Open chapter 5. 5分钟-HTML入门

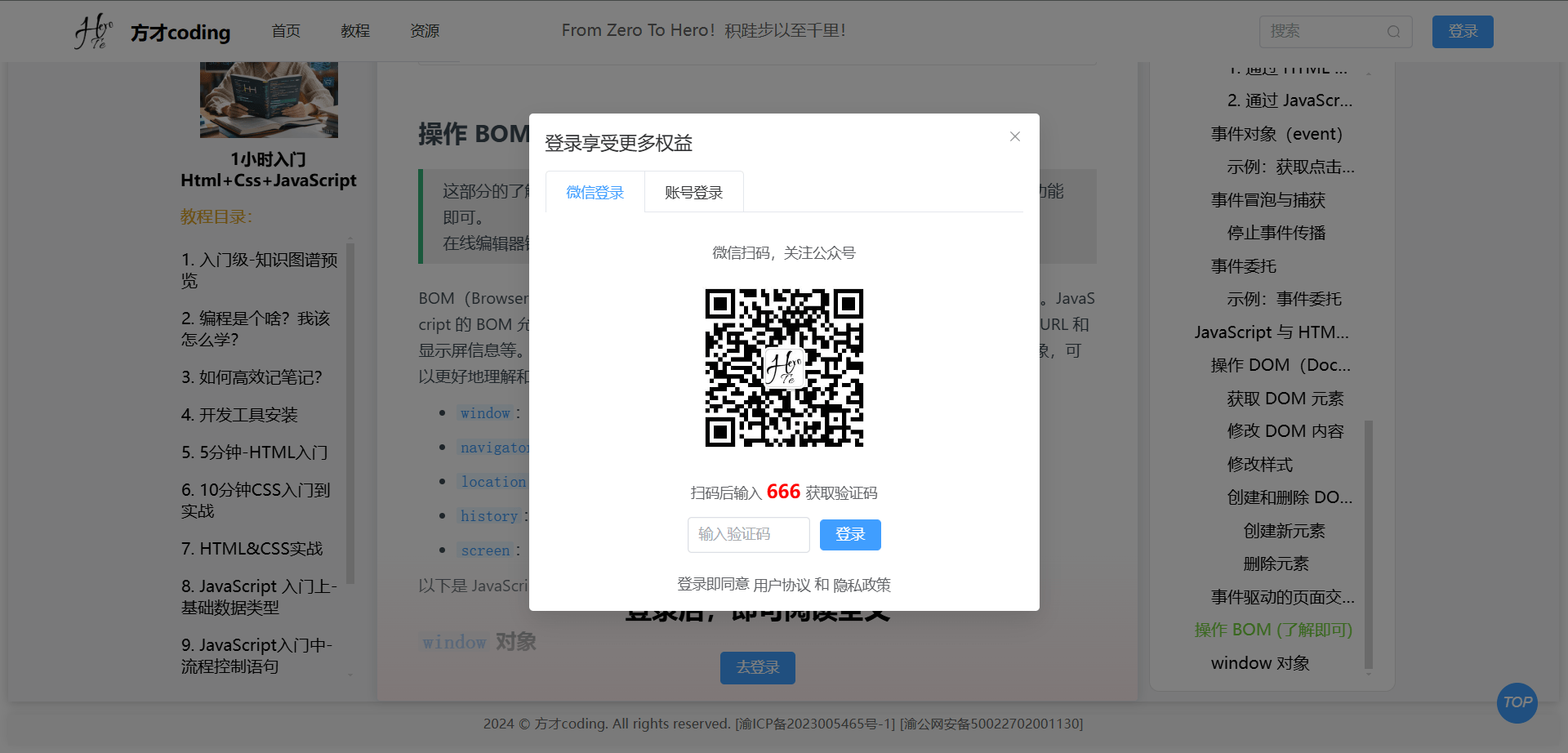tap(254, 452)
